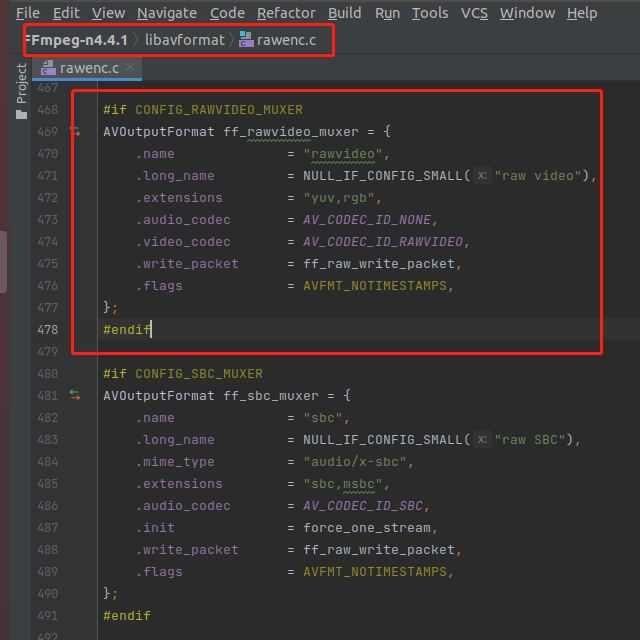Open the Code menu

click(227, 13)
